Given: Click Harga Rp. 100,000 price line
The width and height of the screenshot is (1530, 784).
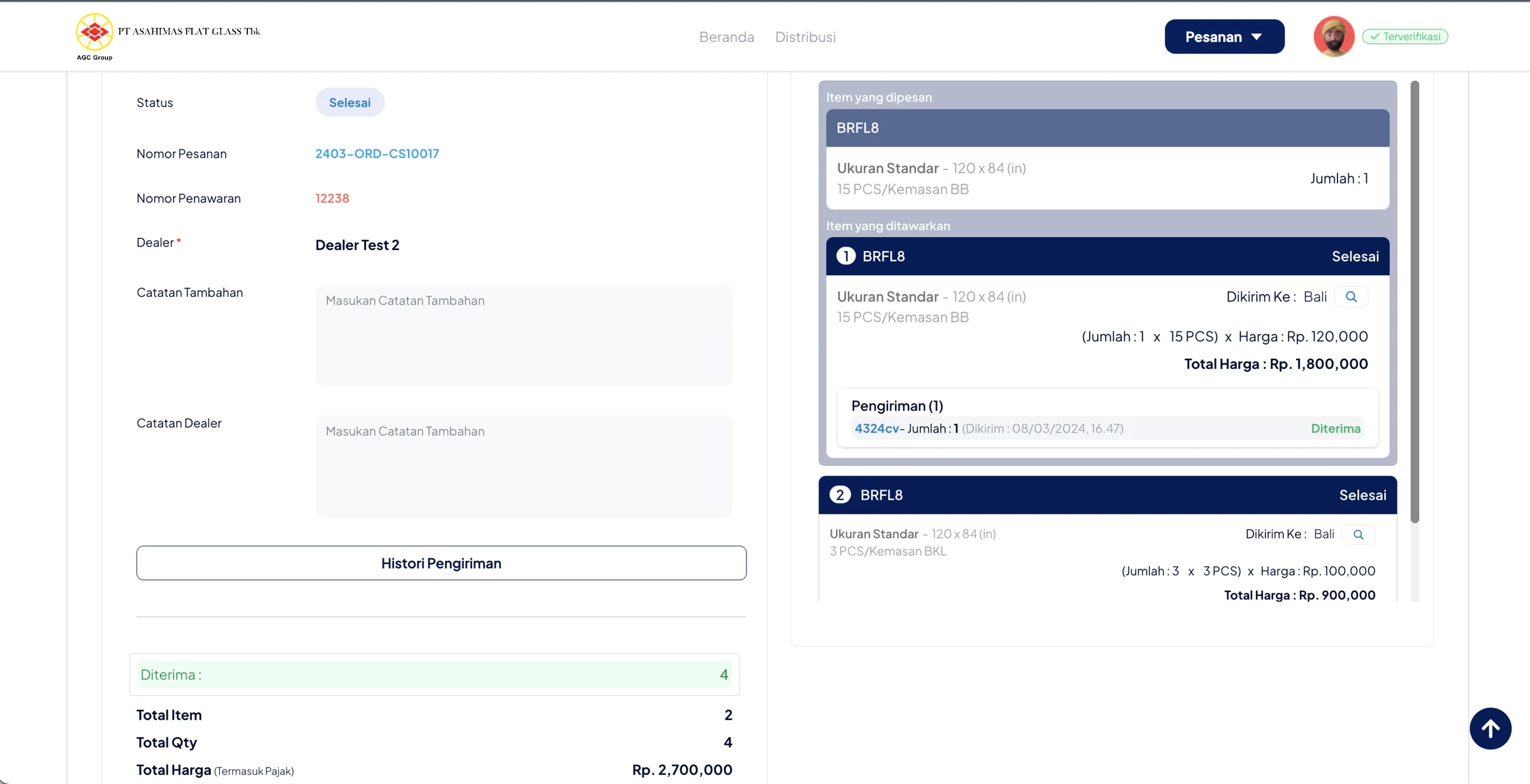Looking at the screenshot, I should click(1248, 571).
